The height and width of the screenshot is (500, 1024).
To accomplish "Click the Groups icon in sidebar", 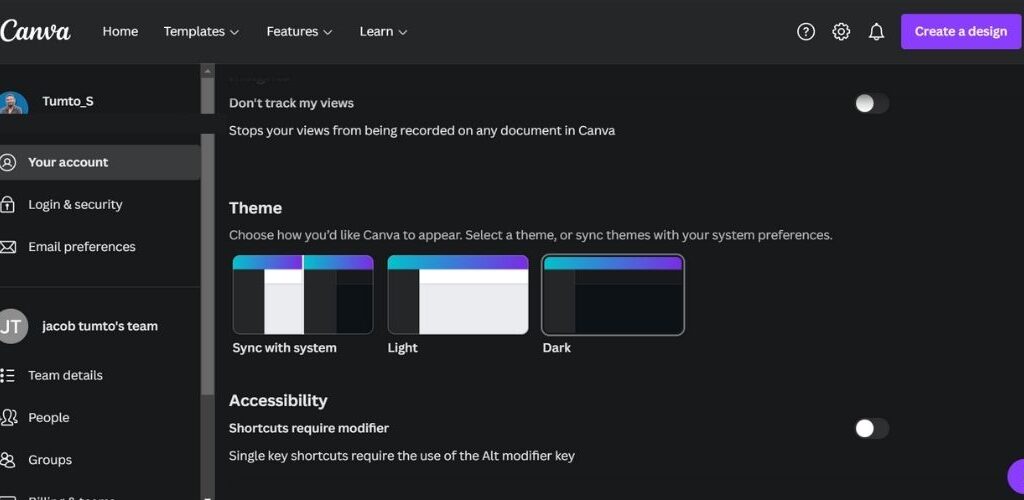I will click(x=8, y=460).
